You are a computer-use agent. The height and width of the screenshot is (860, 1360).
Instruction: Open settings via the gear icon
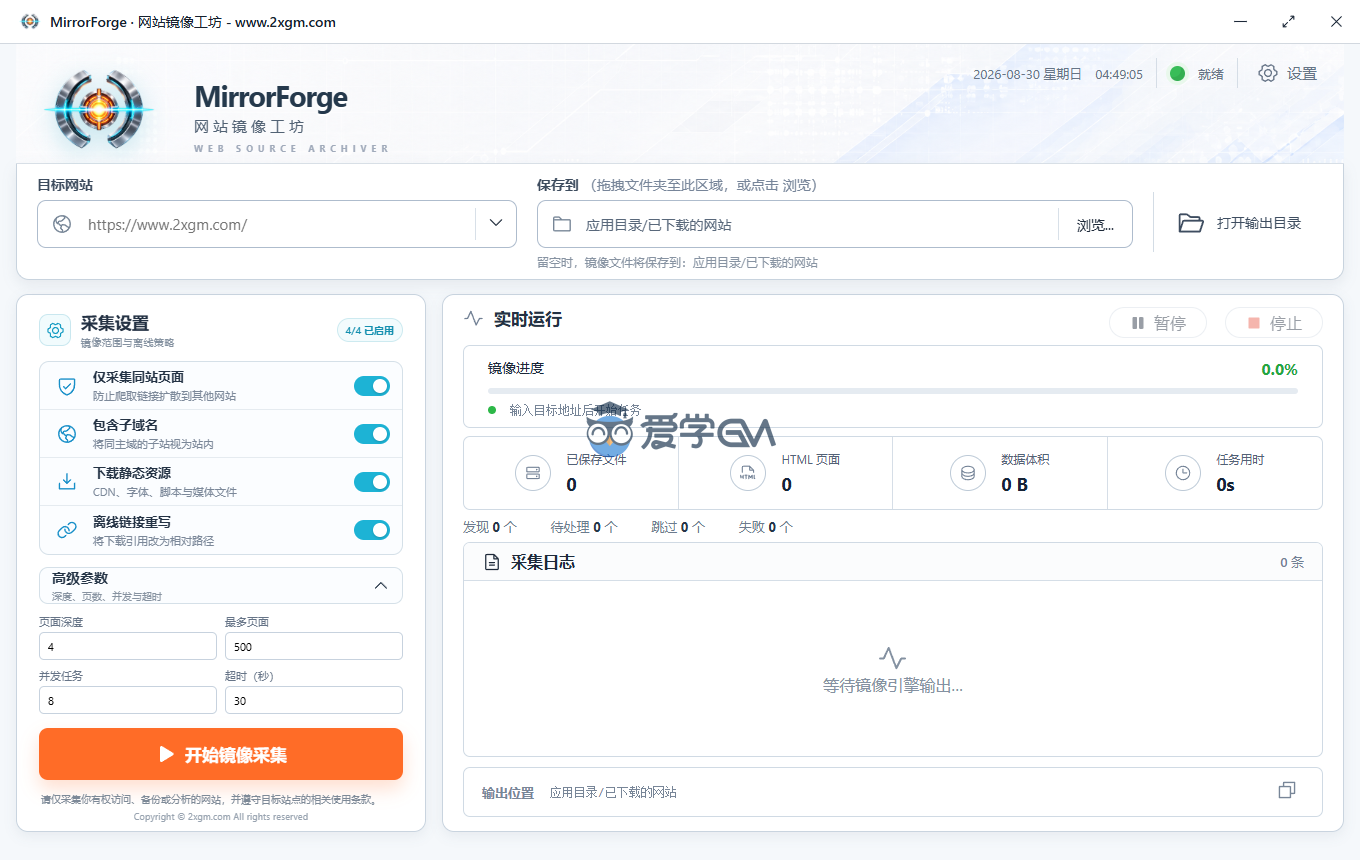point(1268,73)
